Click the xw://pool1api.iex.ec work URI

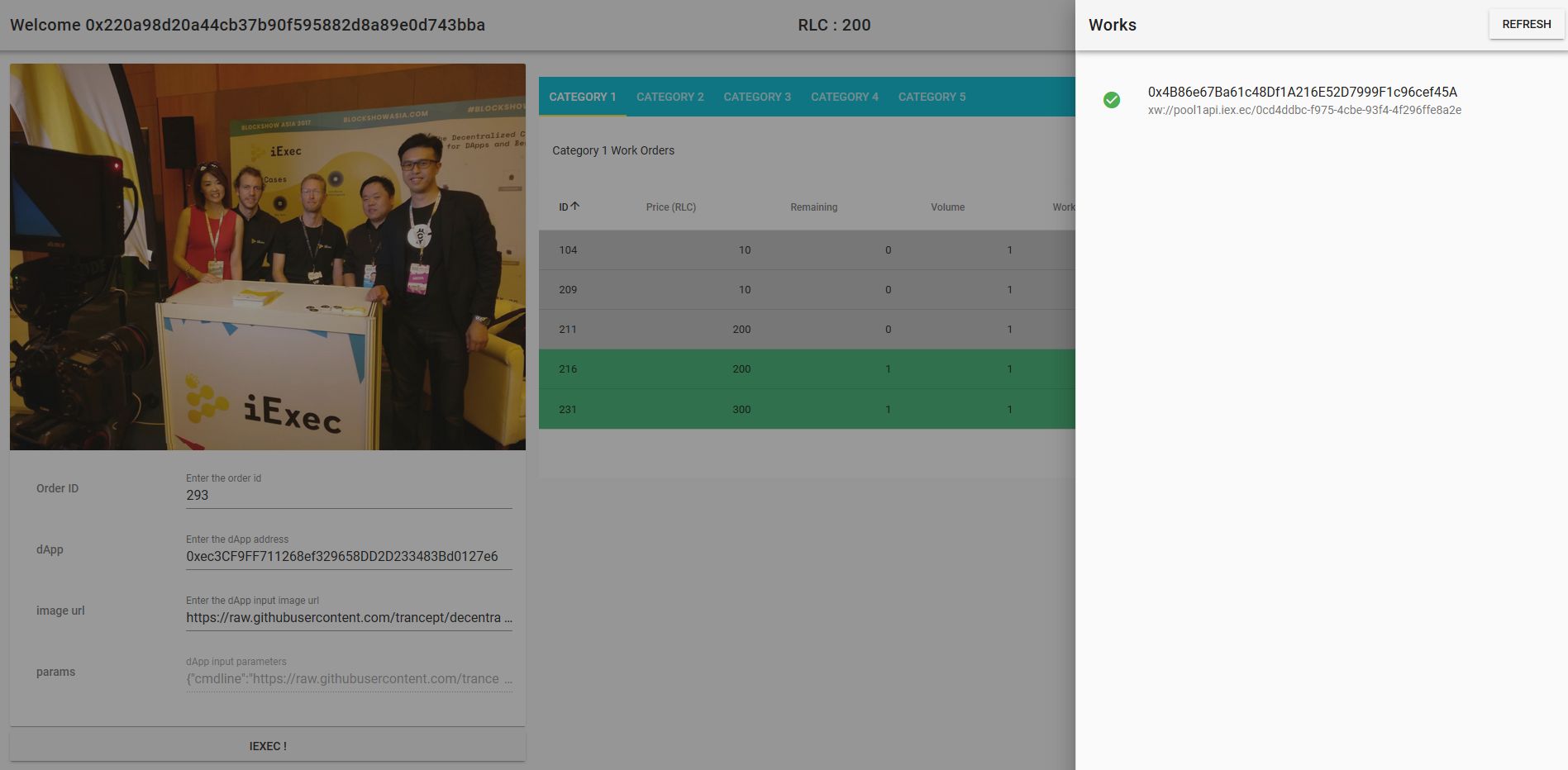(x=1304, y=110)
